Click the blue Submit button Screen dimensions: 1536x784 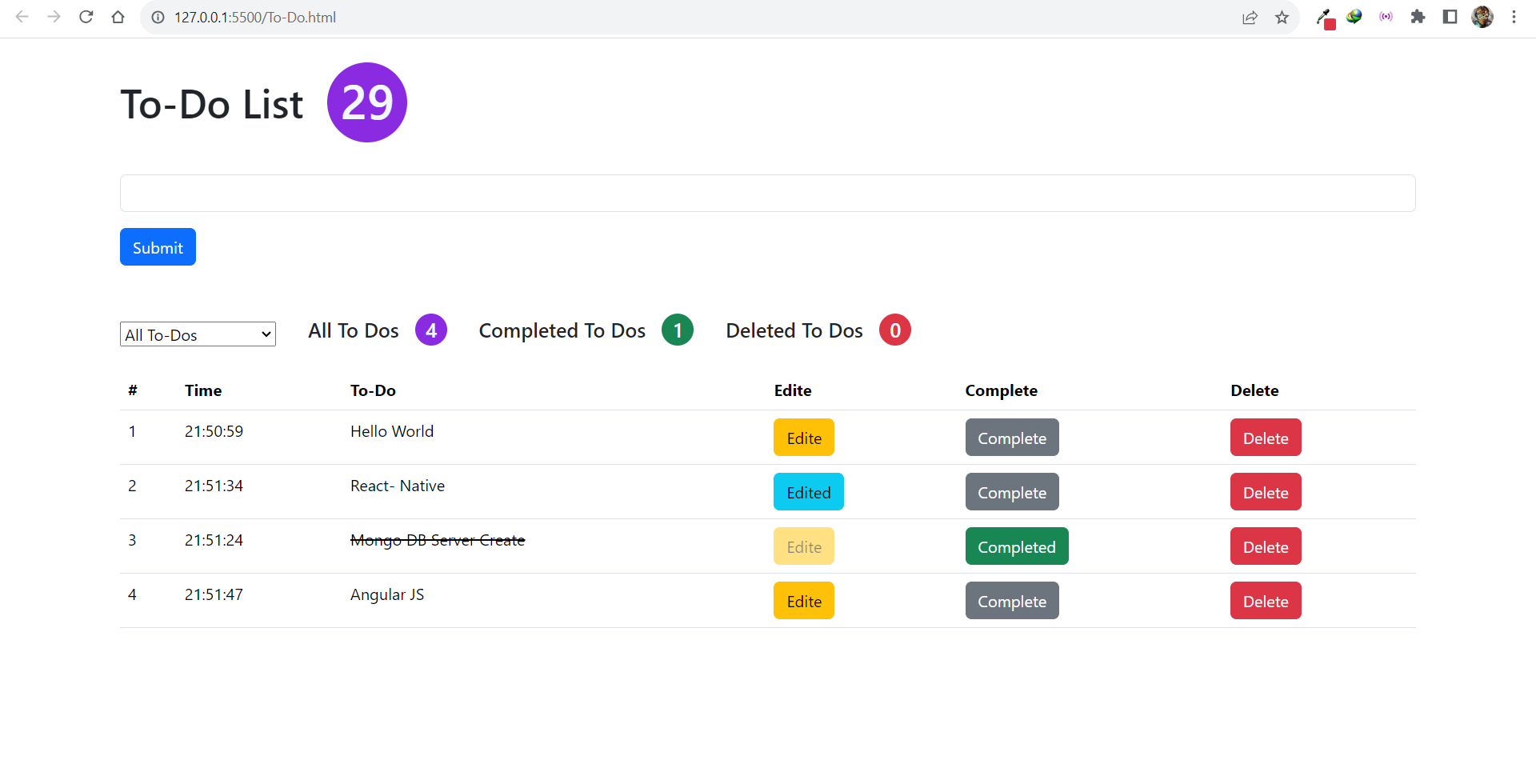click(157, 246)
